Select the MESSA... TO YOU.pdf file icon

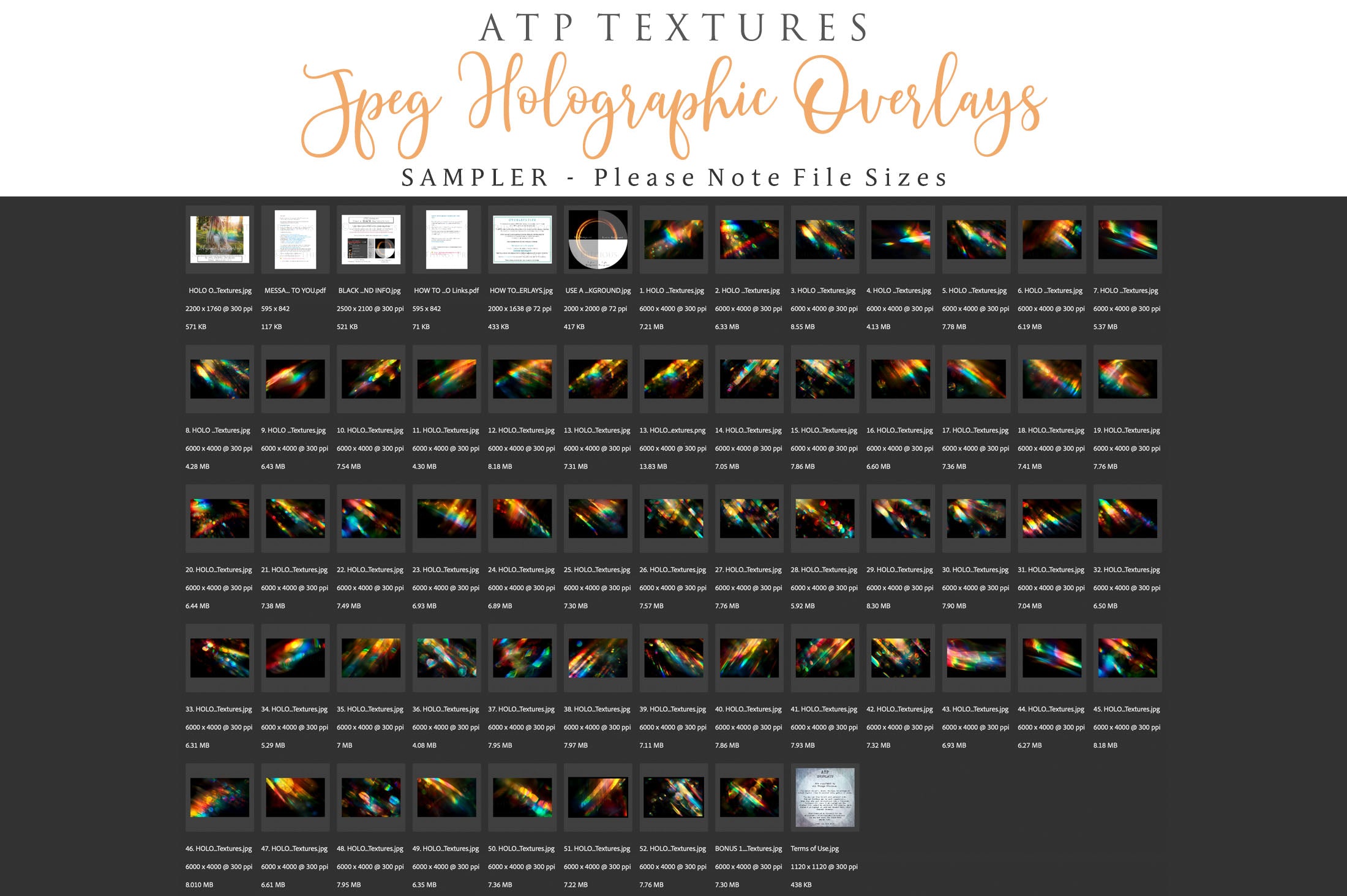pyautogui.click(x=295, y=239)
